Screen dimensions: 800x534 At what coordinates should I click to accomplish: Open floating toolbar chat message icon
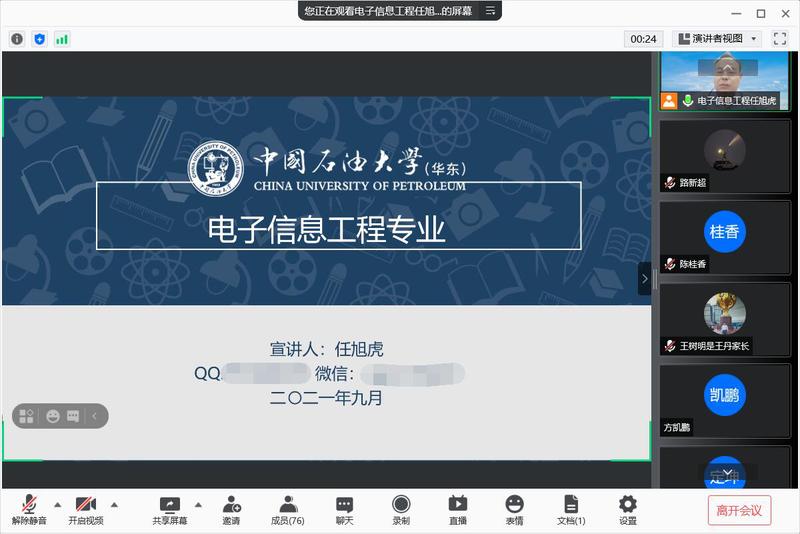(x=73, y=416)
